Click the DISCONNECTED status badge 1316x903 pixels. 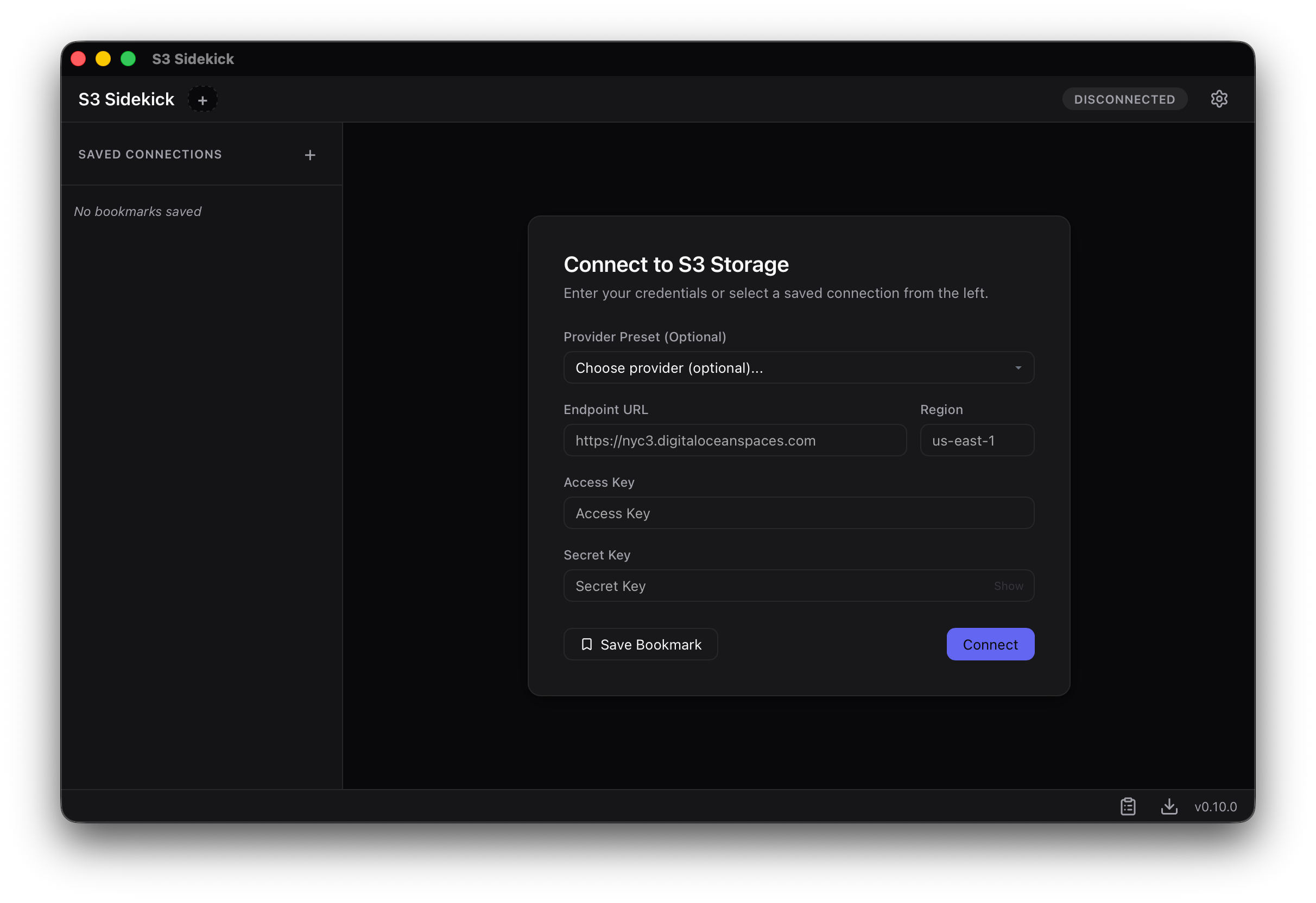pyautogui.click(x=1124, y=99)
